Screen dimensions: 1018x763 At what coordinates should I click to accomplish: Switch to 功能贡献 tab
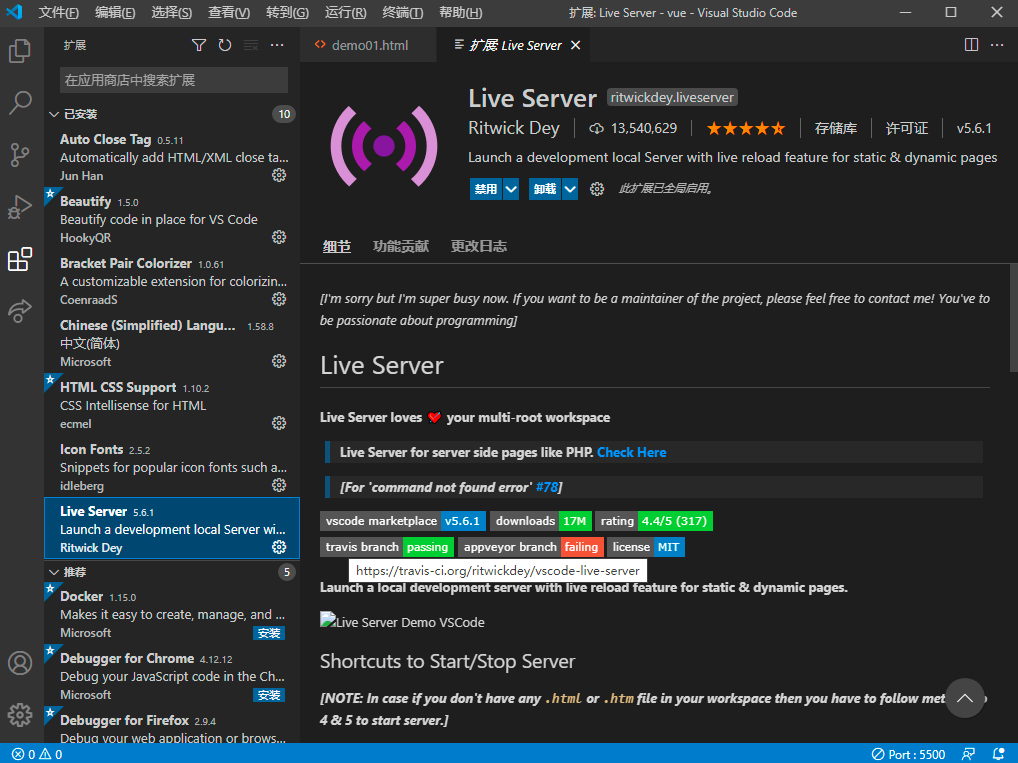401,246
